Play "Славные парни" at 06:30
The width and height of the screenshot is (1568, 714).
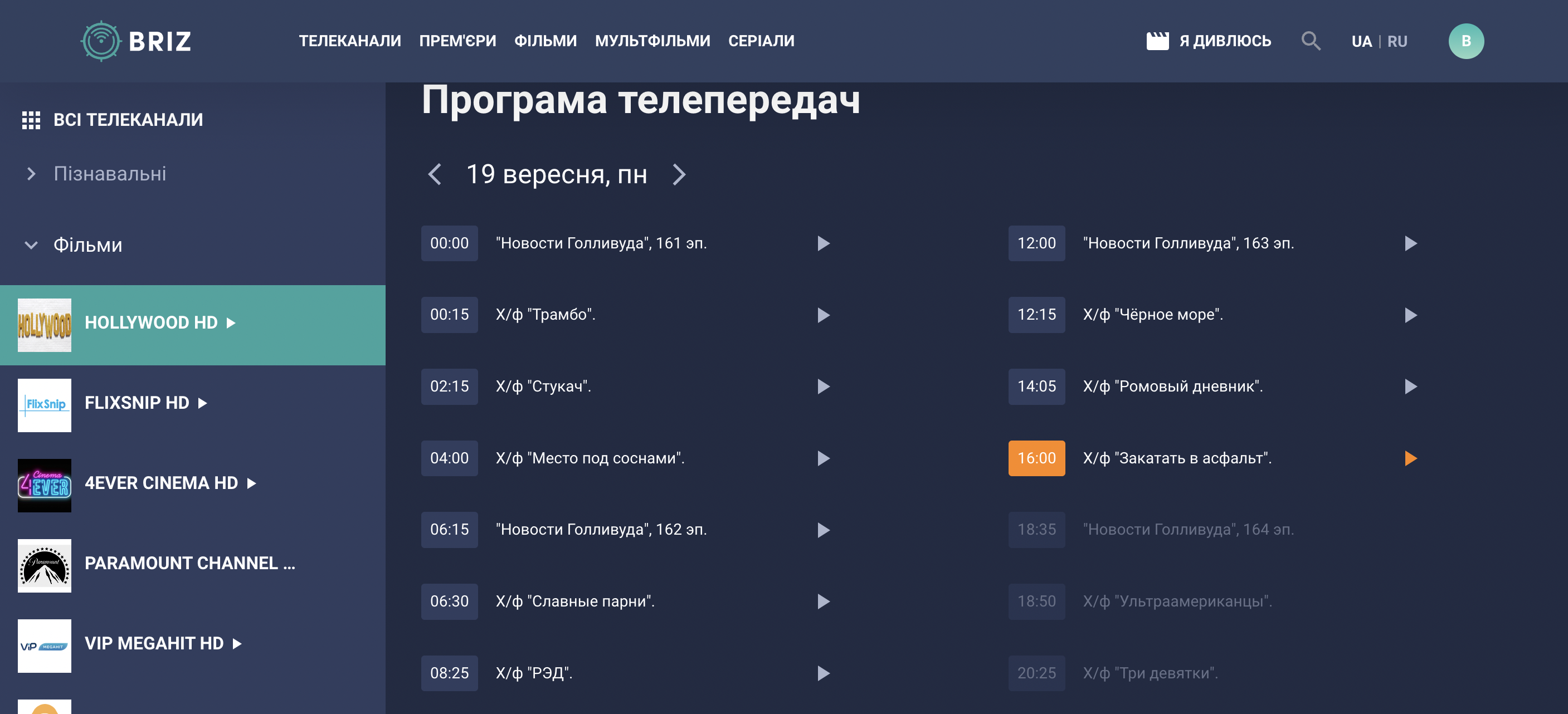coord(823,601)
